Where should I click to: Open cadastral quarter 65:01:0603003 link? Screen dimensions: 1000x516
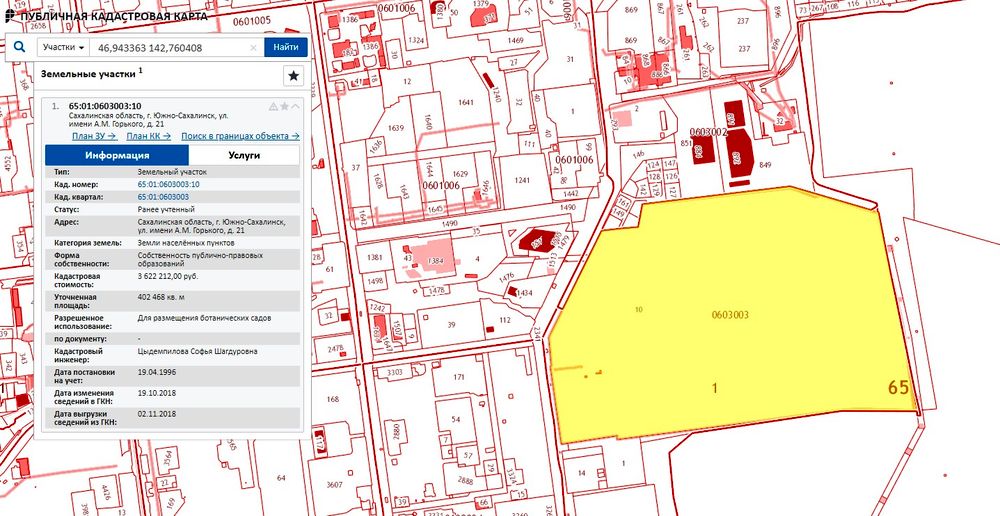tap(163, 197)
